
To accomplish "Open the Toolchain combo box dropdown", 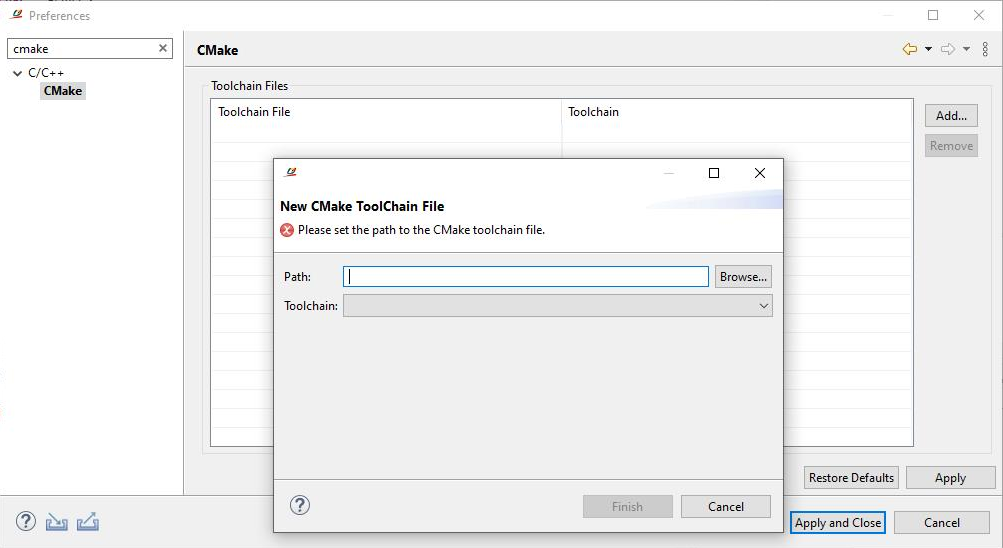I will [557, 306].
